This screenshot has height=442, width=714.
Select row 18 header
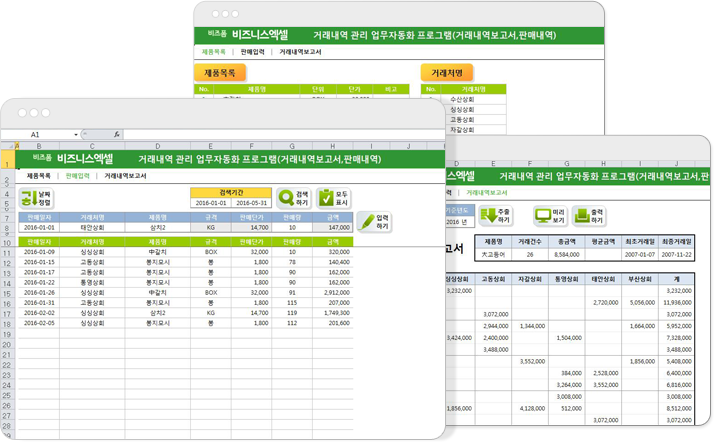[7, 325]
